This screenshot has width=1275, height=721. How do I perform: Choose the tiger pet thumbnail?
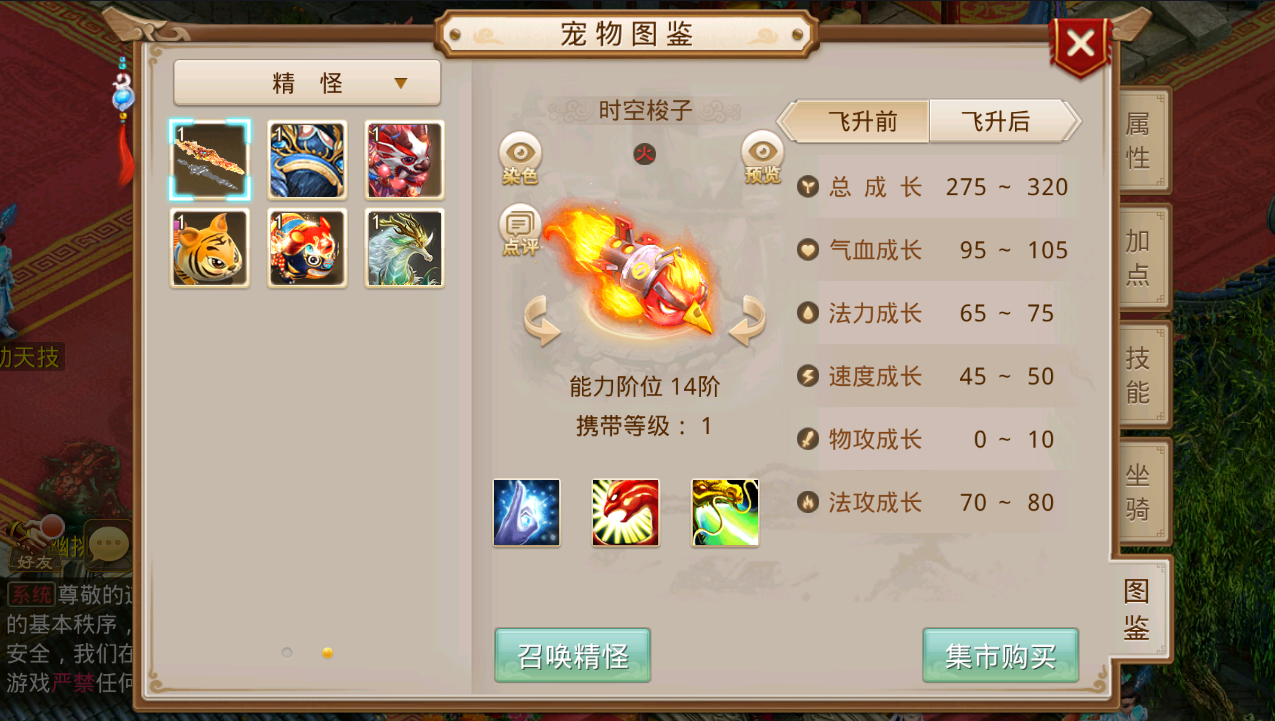[210, 248]
